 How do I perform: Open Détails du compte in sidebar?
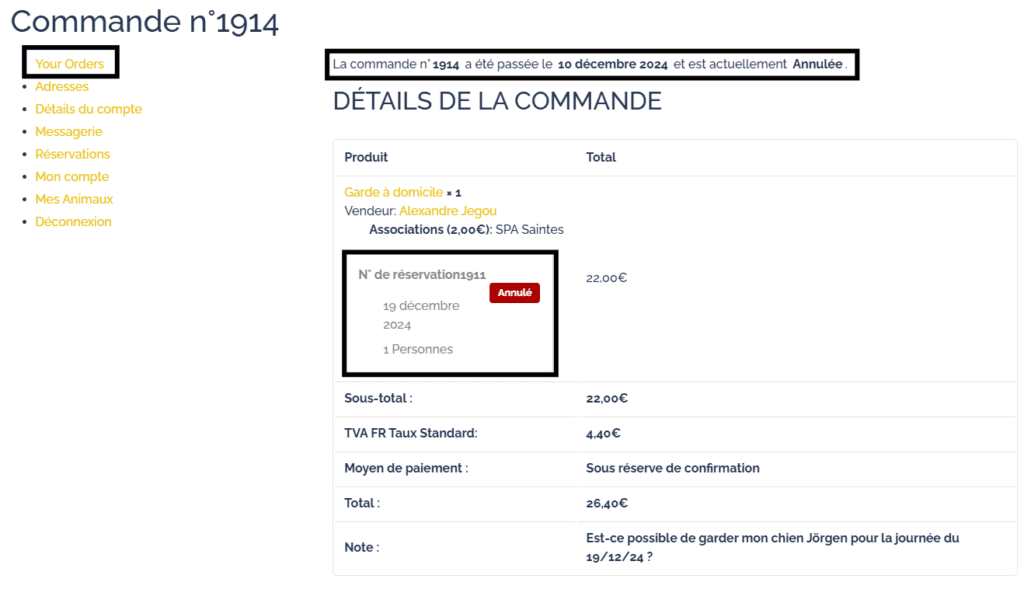pyautogui.click(x=88, y=109)
